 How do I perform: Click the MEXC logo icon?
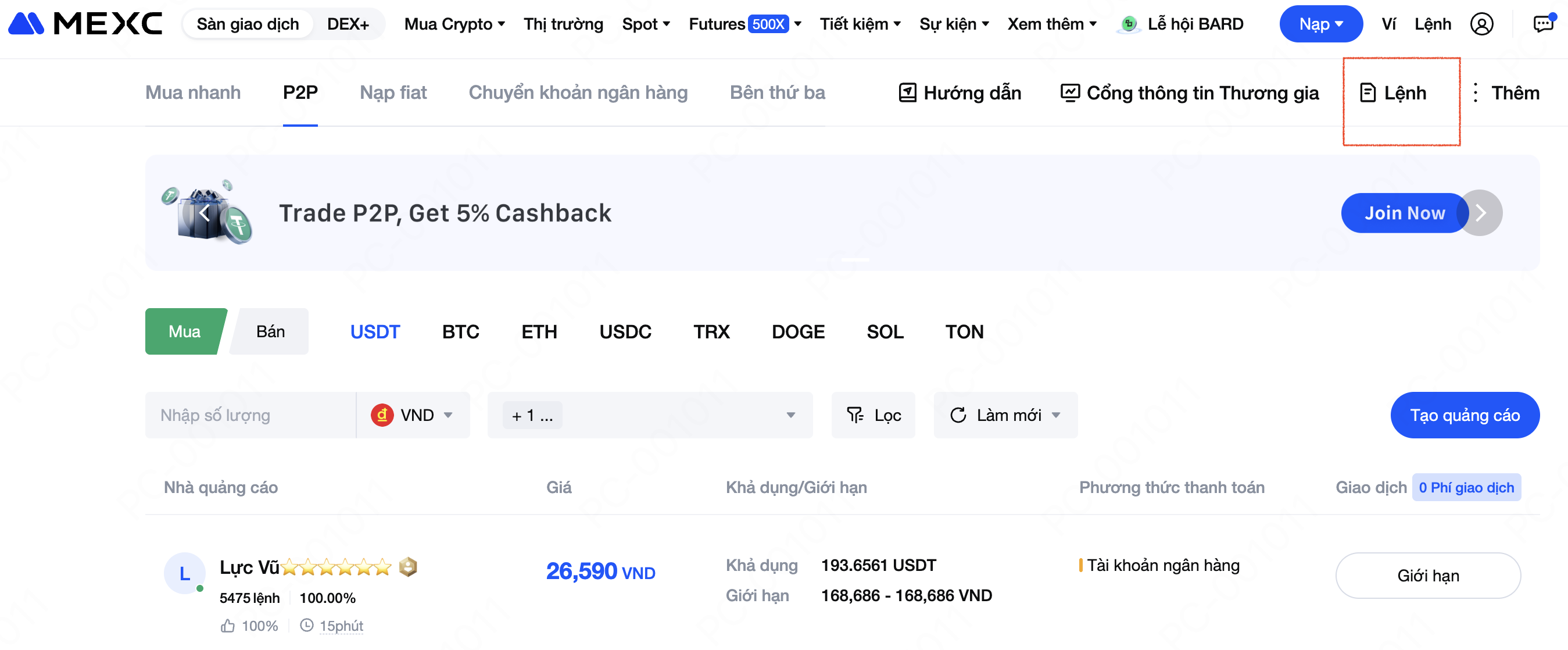pyautogui.click(x=26, y=24)
